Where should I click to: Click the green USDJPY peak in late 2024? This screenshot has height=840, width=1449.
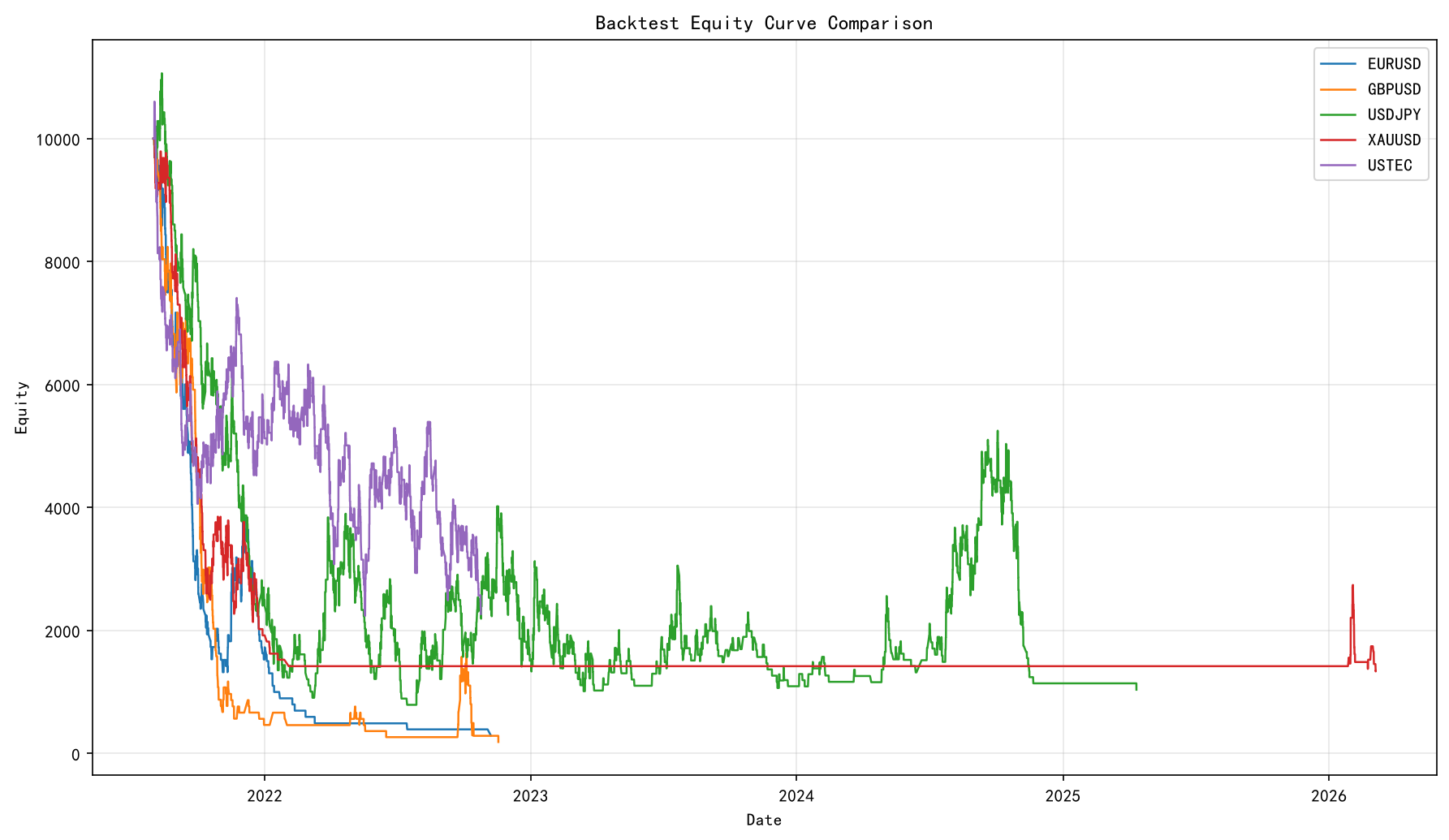[x=998, y=432]
